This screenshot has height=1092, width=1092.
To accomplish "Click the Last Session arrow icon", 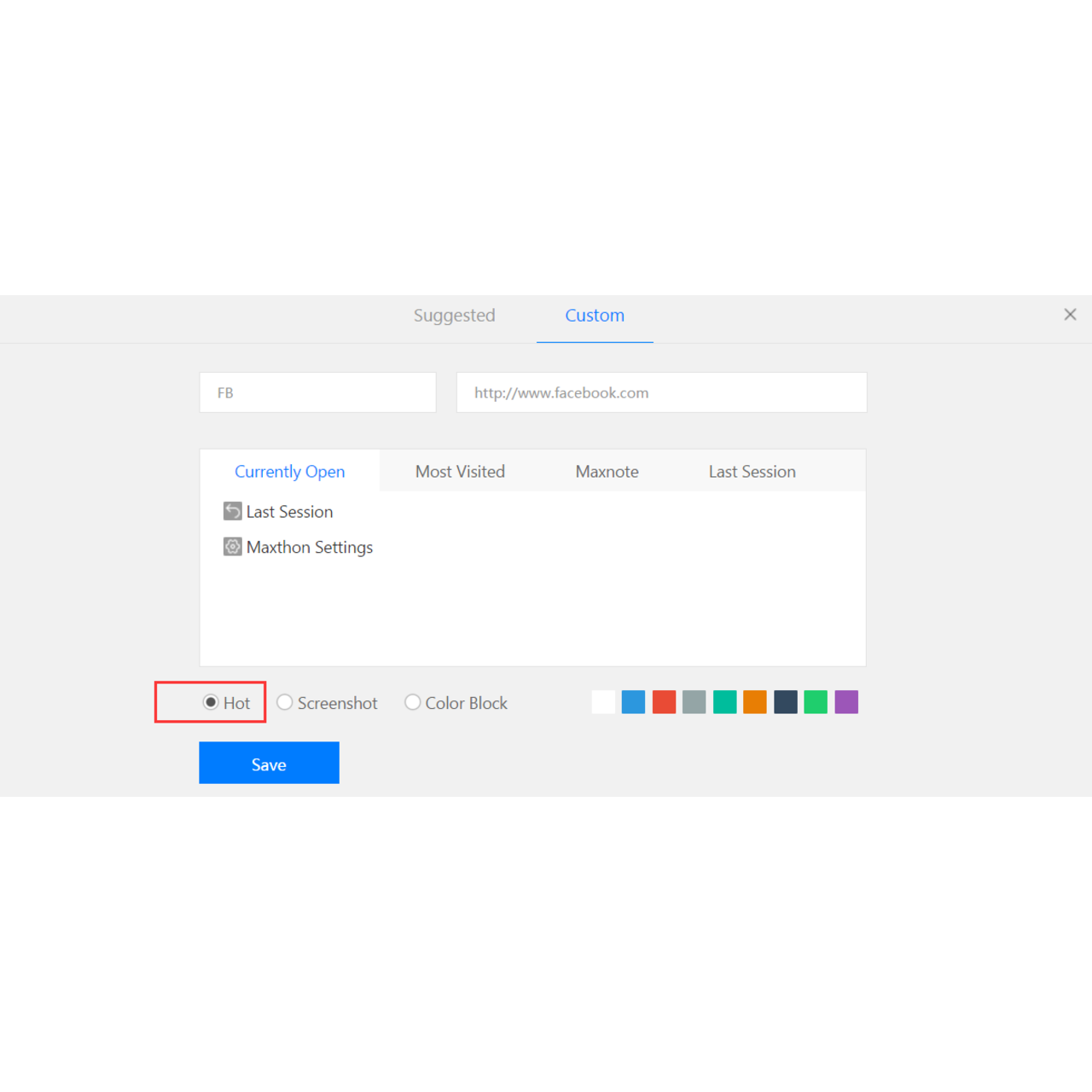I will (x=232, y=511).
